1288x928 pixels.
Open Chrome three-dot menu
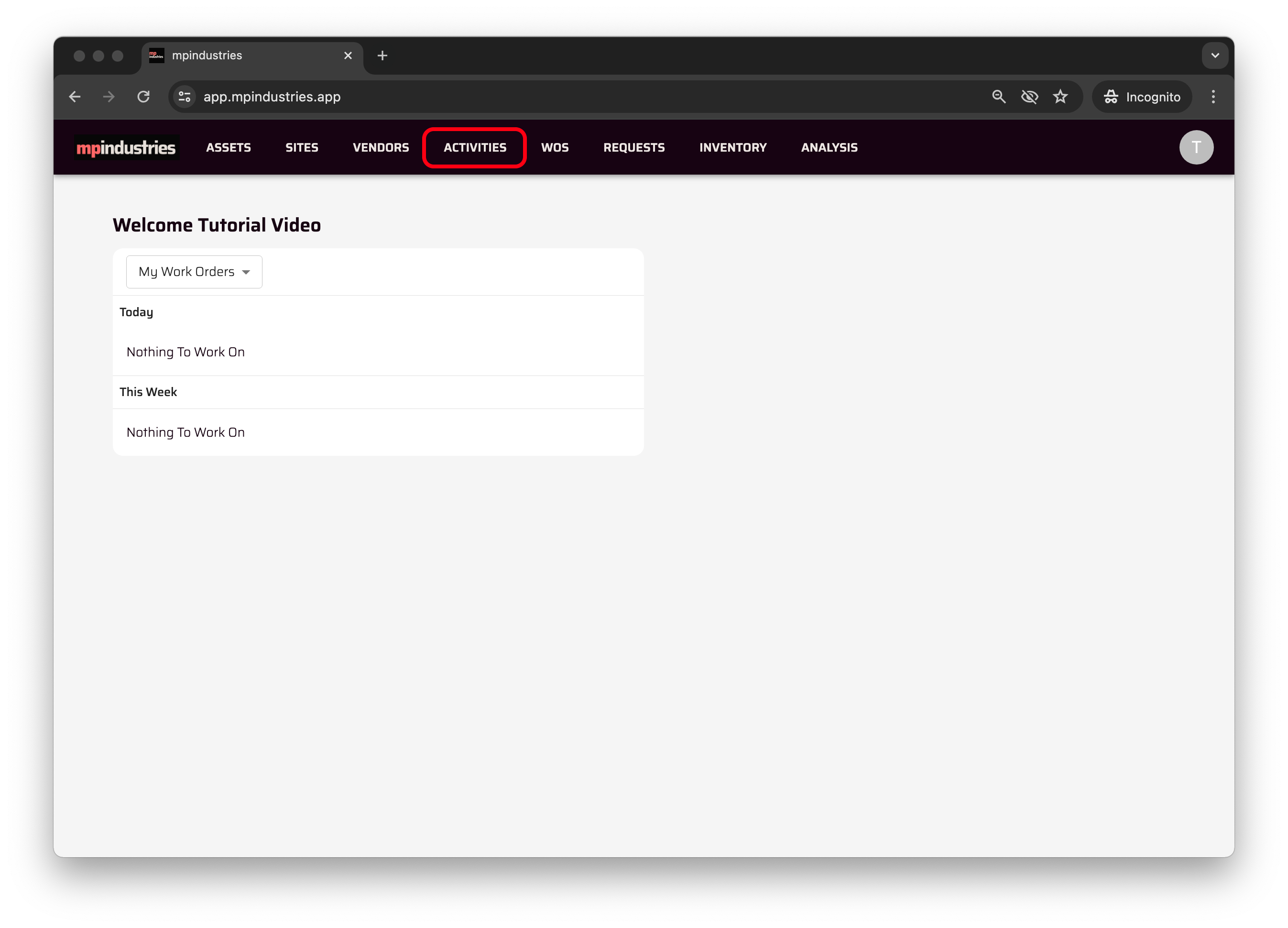pos(1213,97)
